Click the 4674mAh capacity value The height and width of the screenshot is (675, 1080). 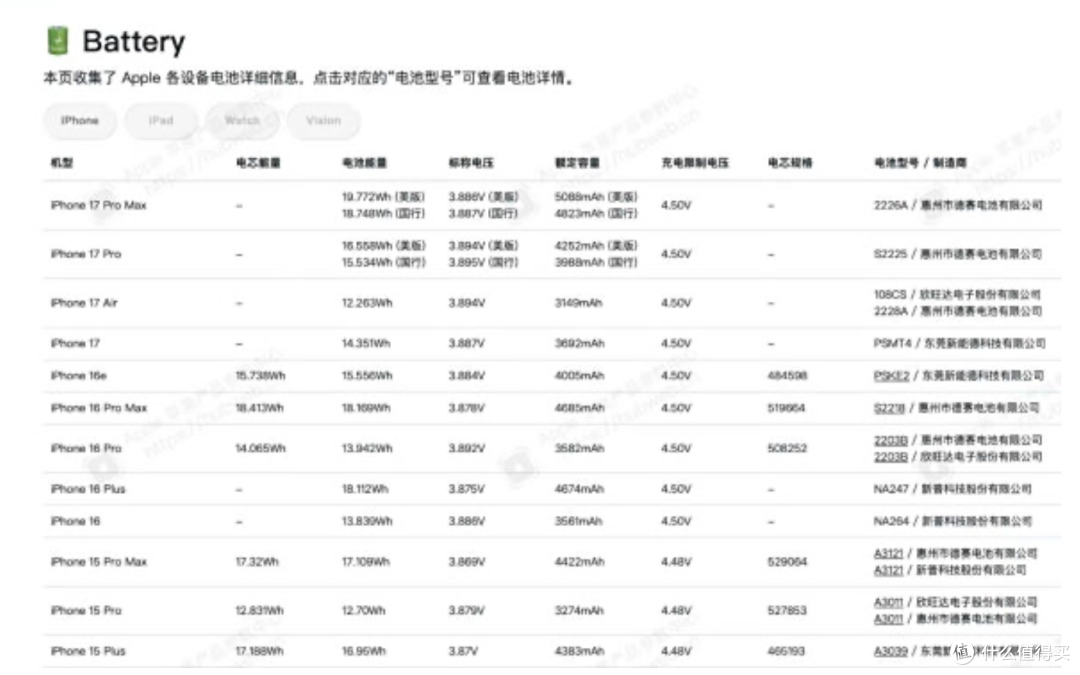click(579, 489)
